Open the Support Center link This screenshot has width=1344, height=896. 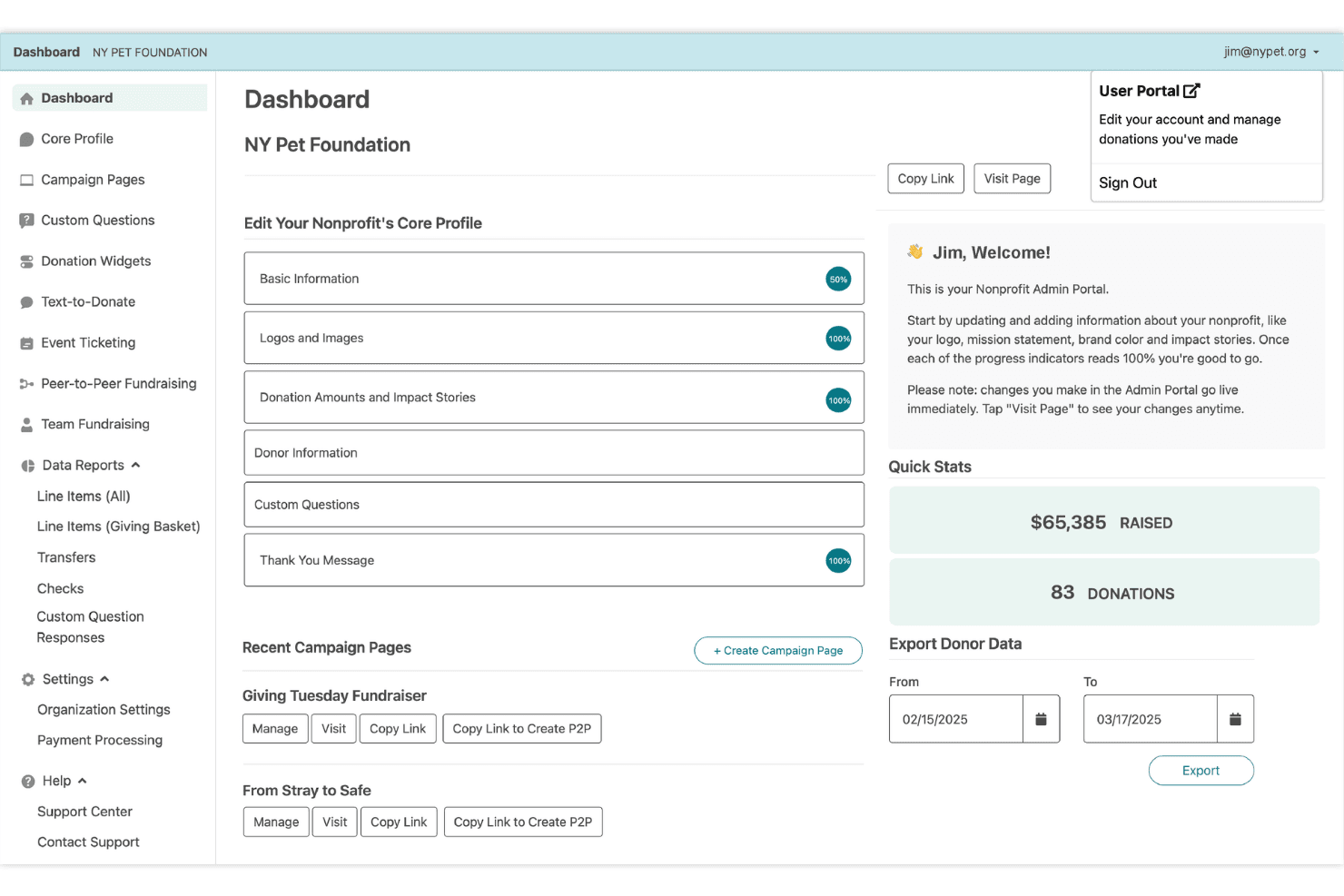click(84, 812)
